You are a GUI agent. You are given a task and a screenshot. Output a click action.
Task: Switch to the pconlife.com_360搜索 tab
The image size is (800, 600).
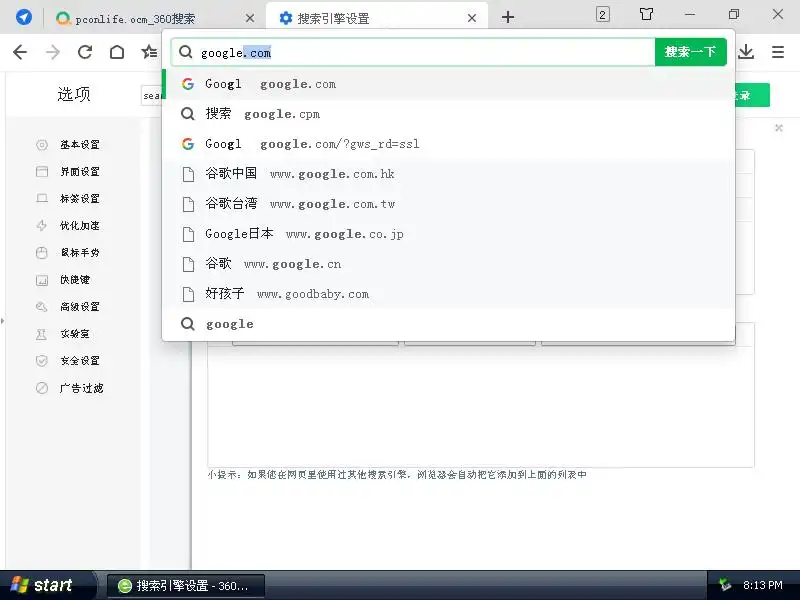(x=153, y=18)
